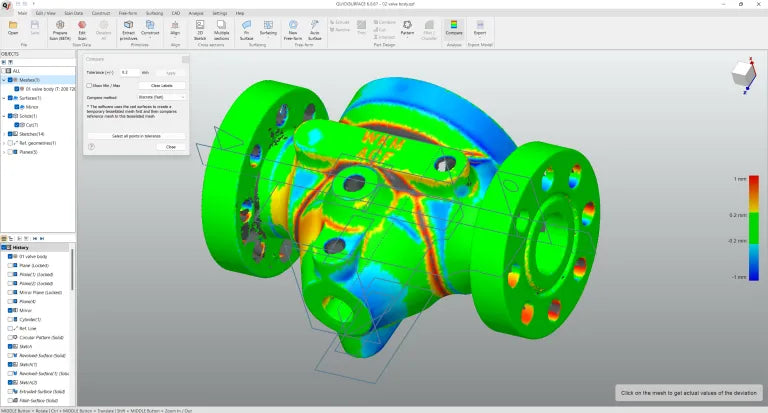Run the Auto Surface tool

coord(315,29)
